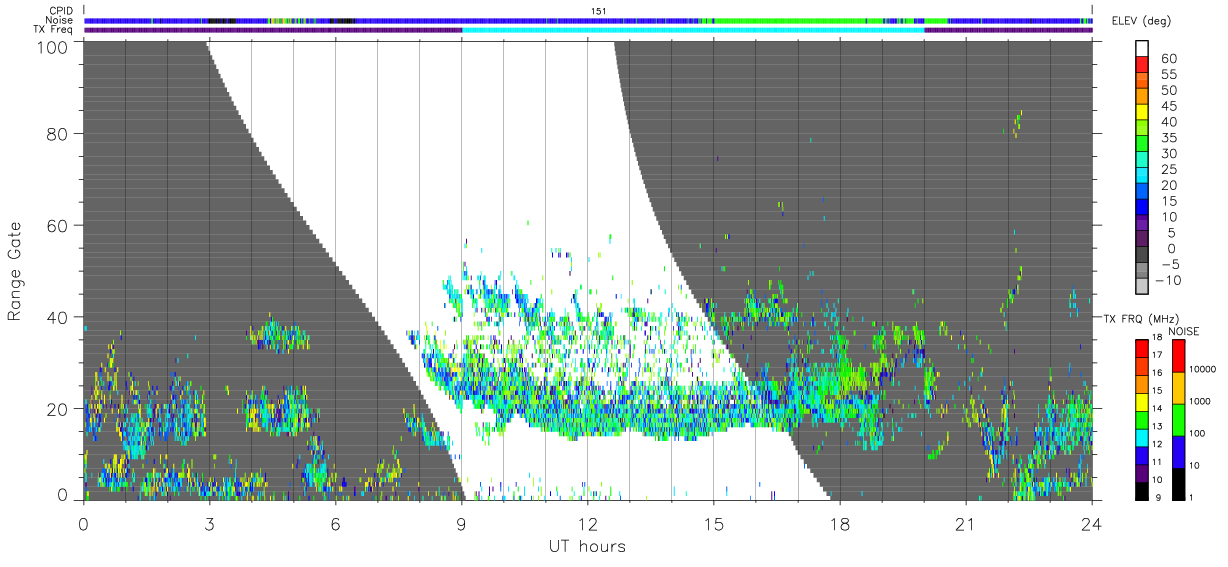Screen dimensions: 1228x567
Task: Click the 40 tick on Range Gate axis
Action: click(57, 317)
